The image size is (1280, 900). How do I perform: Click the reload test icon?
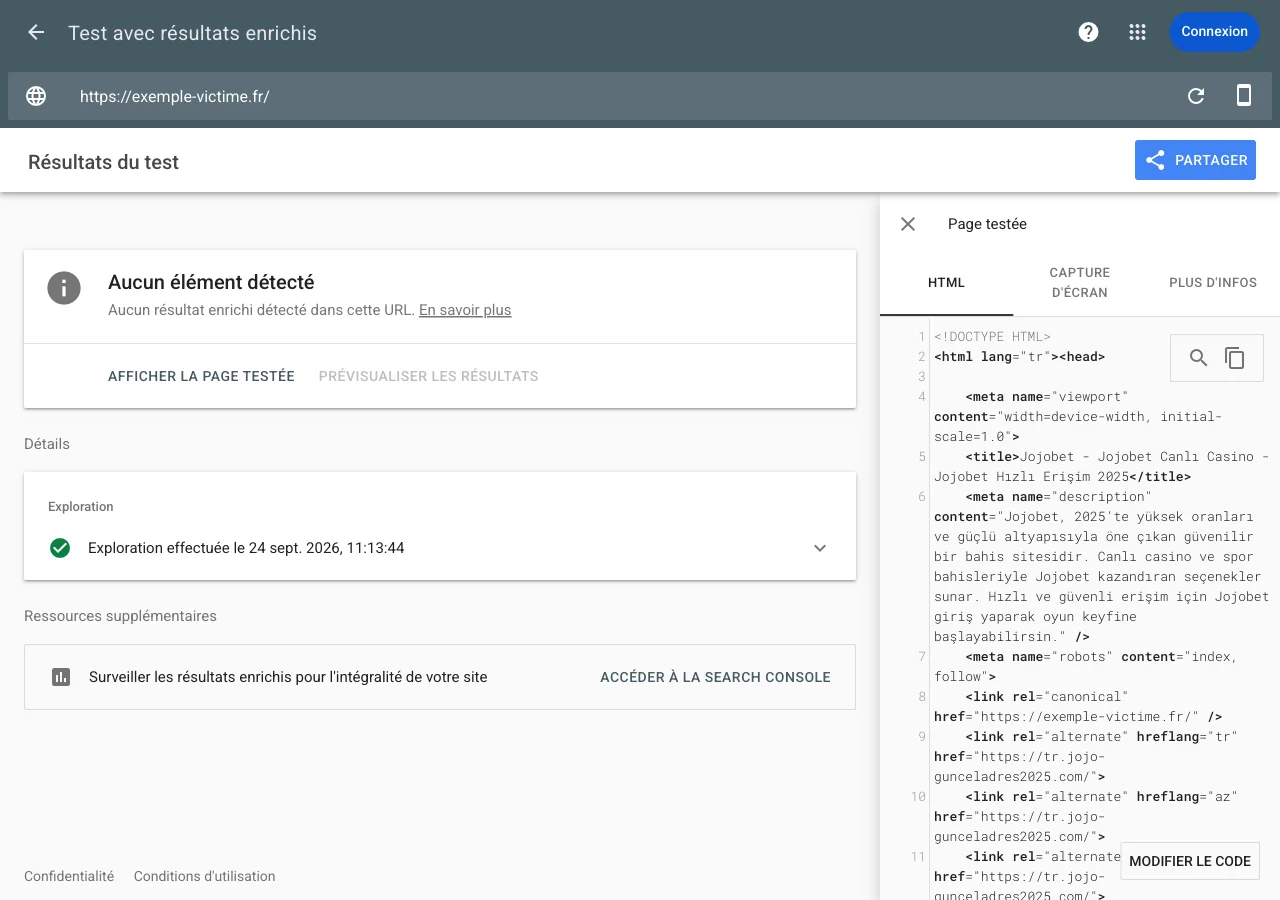(1196, 96)
